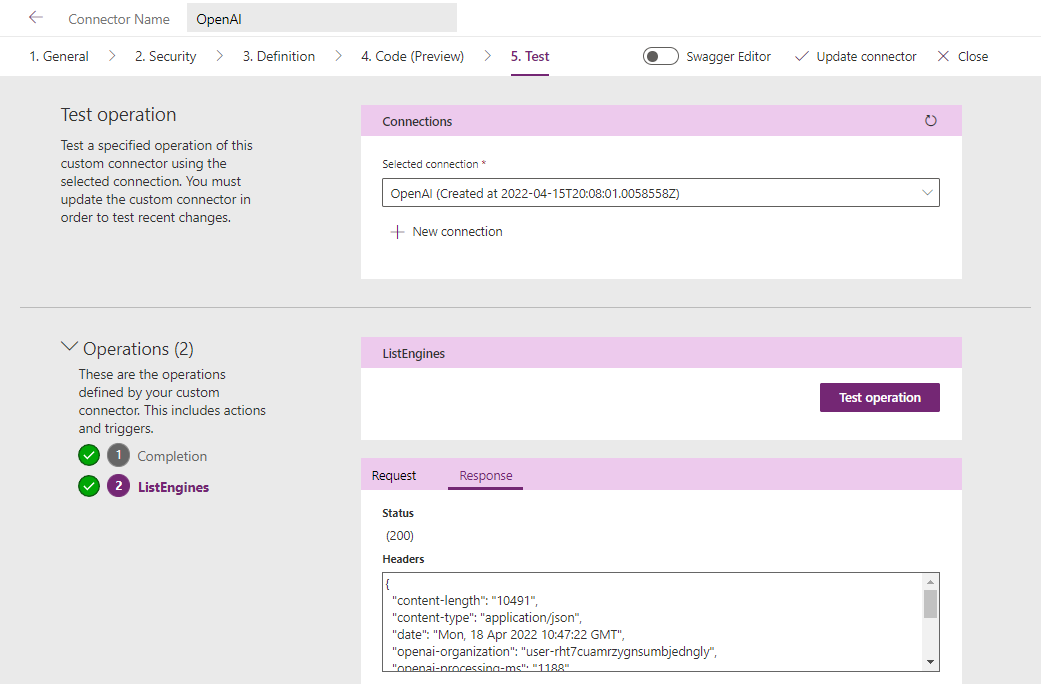This screenshot has height=684, width=1041.
Task: Toggle the Swagger Editor switch
Action: [x=661, y=57]
